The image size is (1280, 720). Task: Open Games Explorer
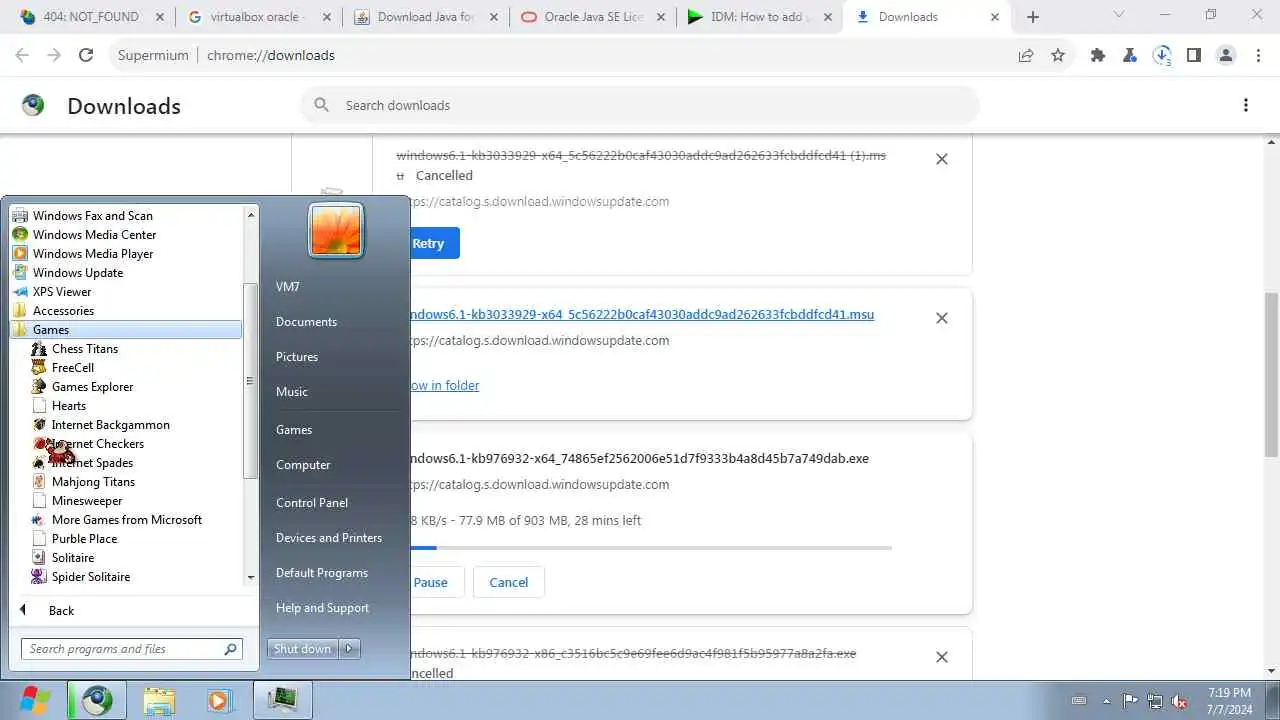point(92,387)
